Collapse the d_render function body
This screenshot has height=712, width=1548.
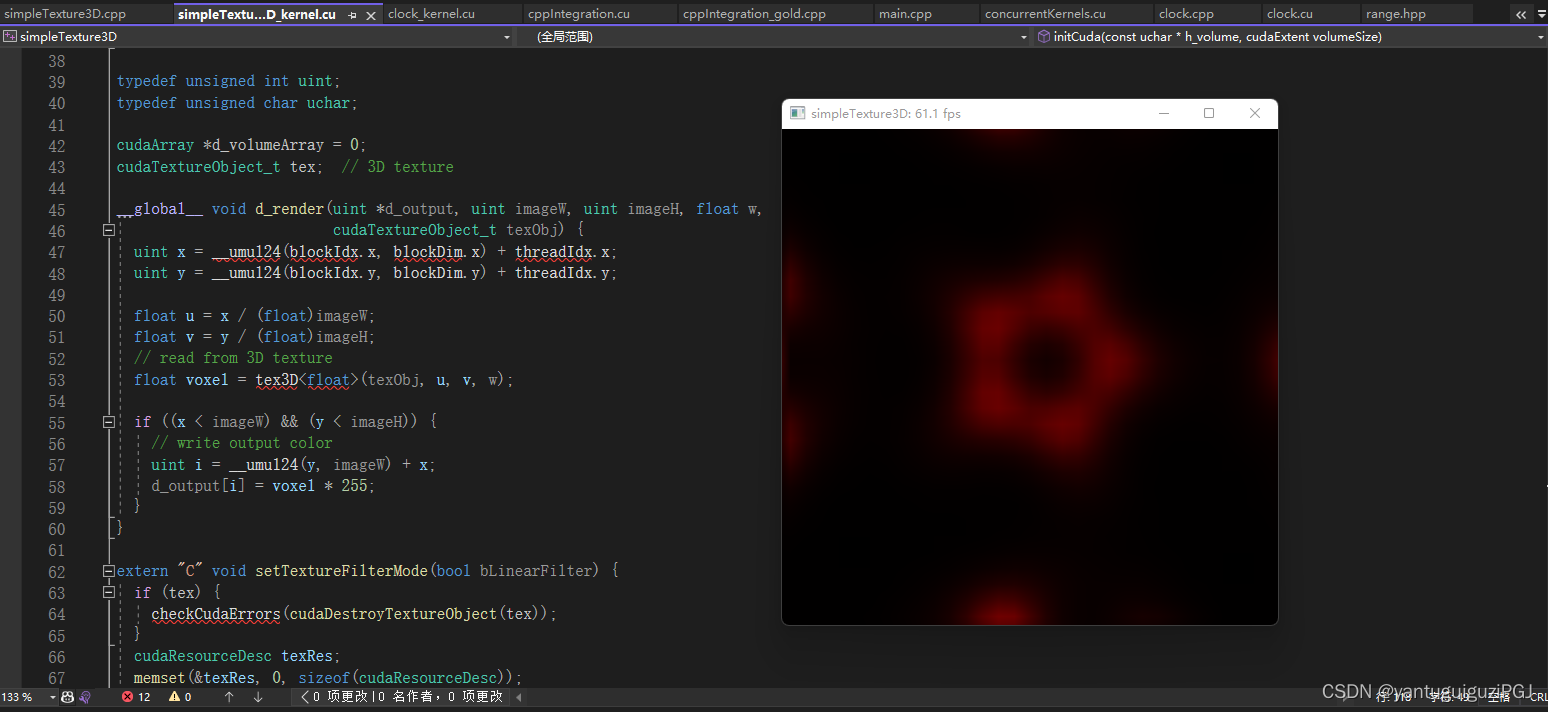pos(108,230)
